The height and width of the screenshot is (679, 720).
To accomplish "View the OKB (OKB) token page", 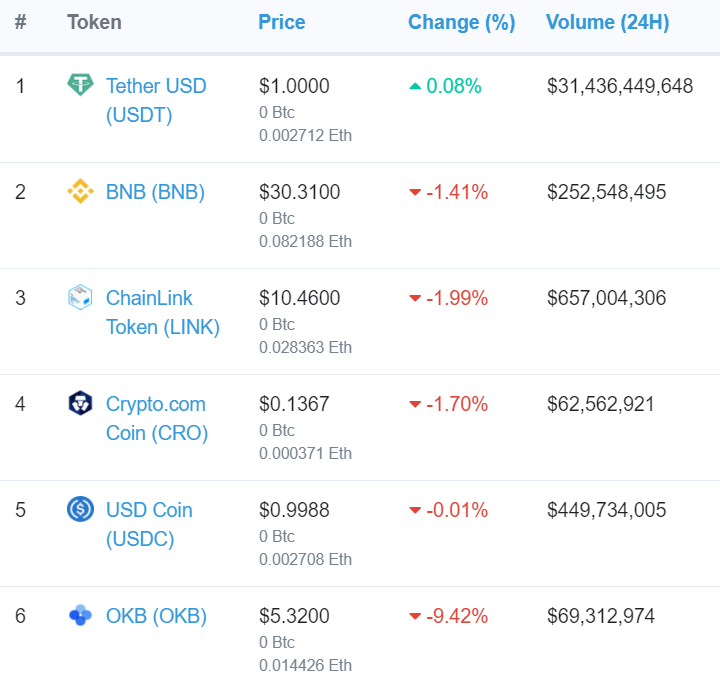I will point(156,615).
